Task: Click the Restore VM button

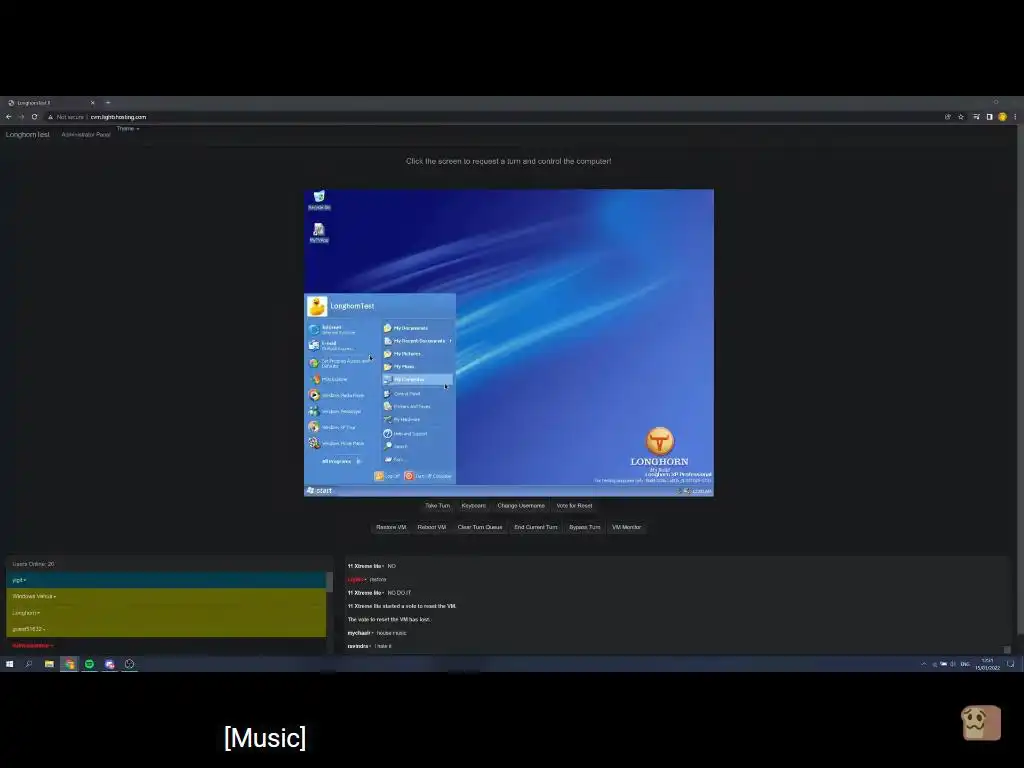Action: 391,527
